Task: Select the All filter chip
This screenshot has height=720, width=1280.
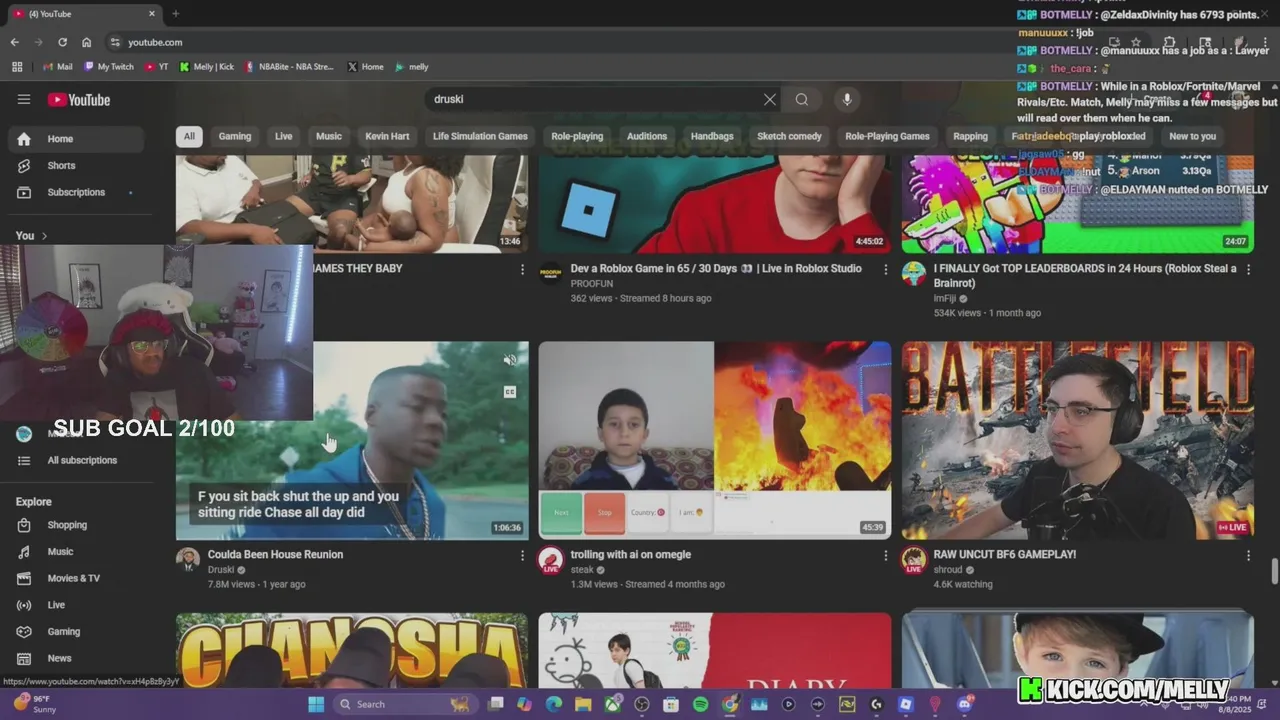Action: [189, 136]
